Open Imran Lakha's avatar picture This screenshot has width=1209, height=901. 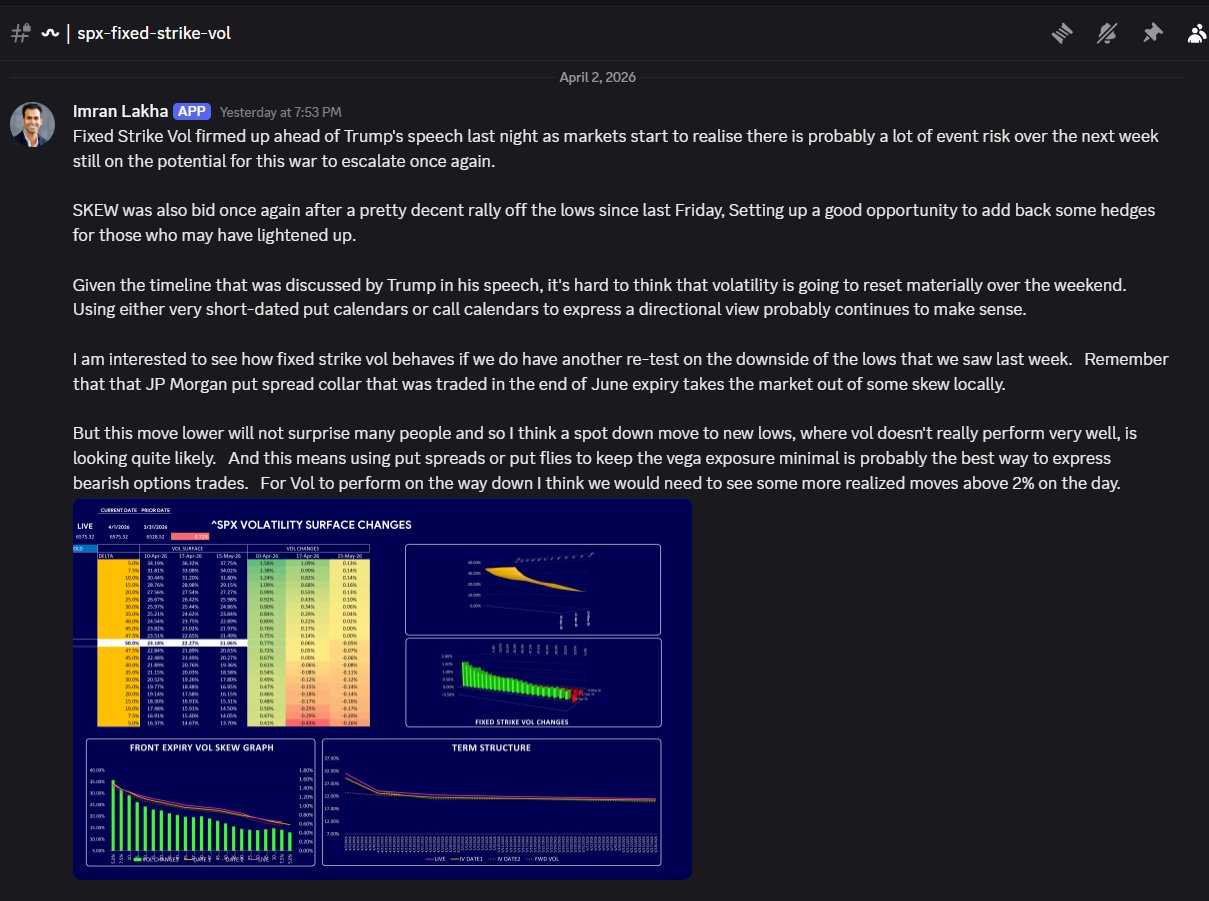pos(32,124)
